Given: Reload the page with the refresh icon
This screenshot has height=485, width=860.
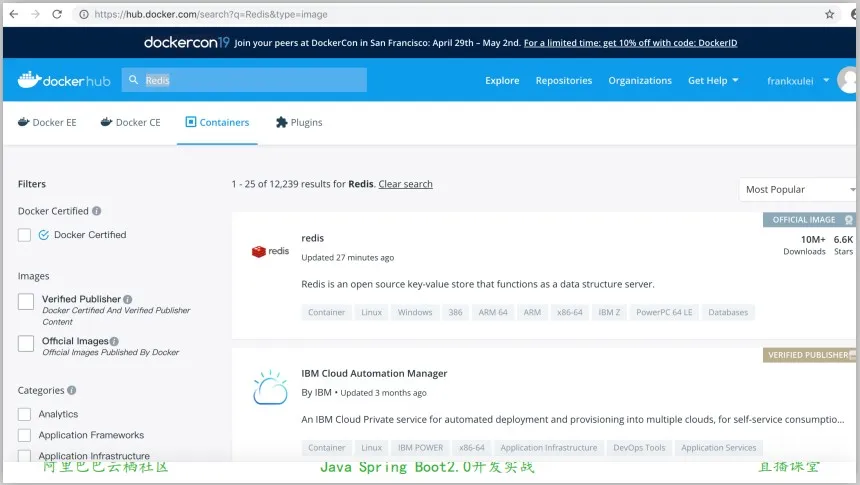Looking at the screenshot, I should [x=57, y=14].
